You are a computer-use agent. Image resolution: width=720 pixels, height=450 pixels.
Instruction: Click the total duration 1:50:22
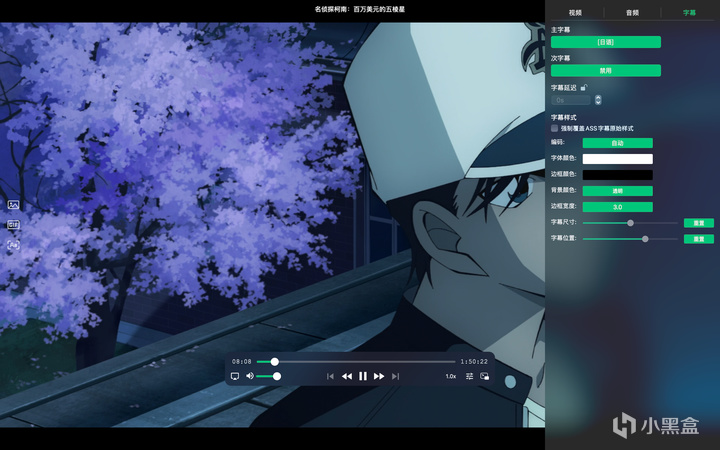[474, 362]
